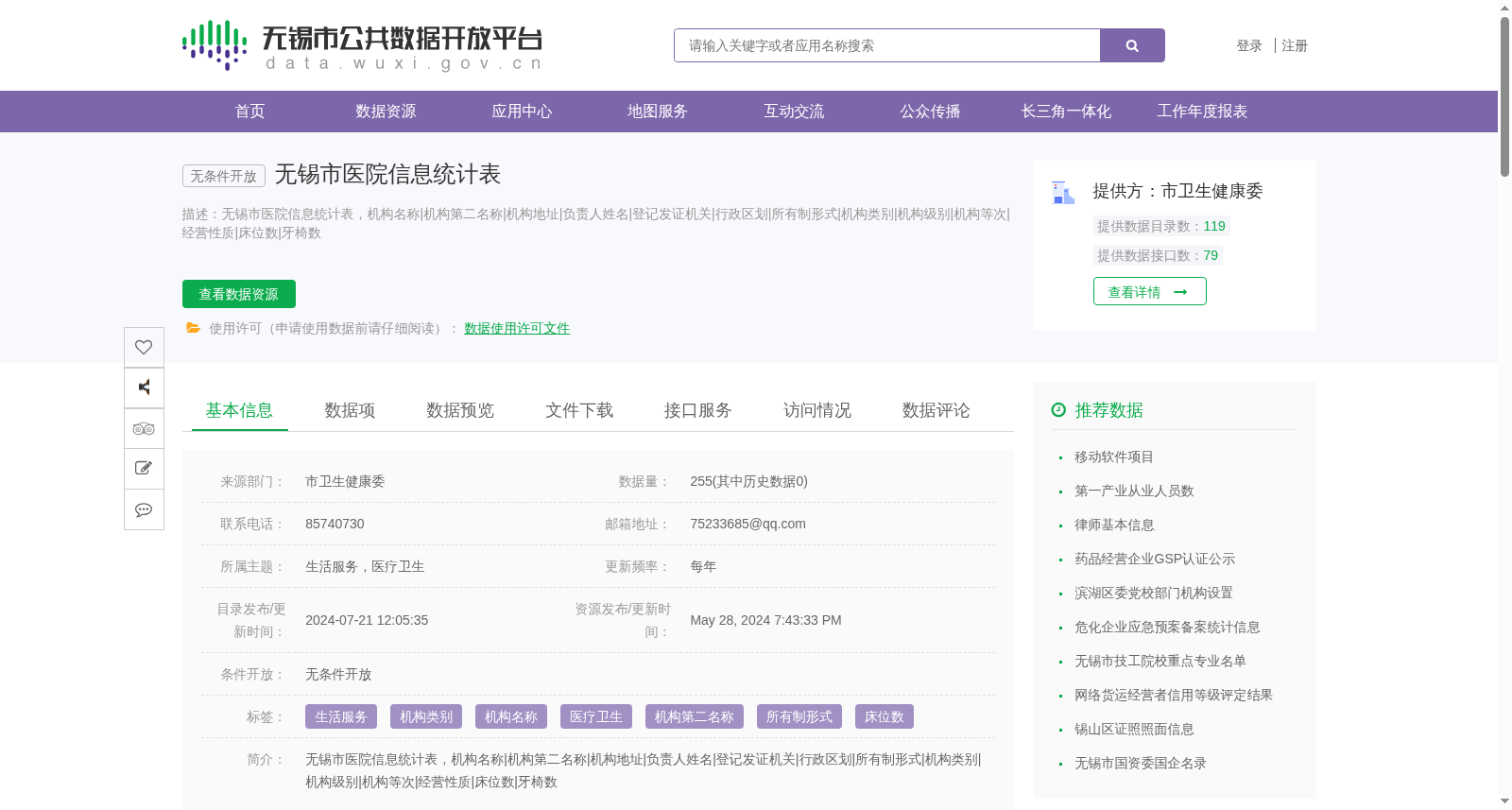Click the 提供数据目录数 count 119

click(1214, 226)
